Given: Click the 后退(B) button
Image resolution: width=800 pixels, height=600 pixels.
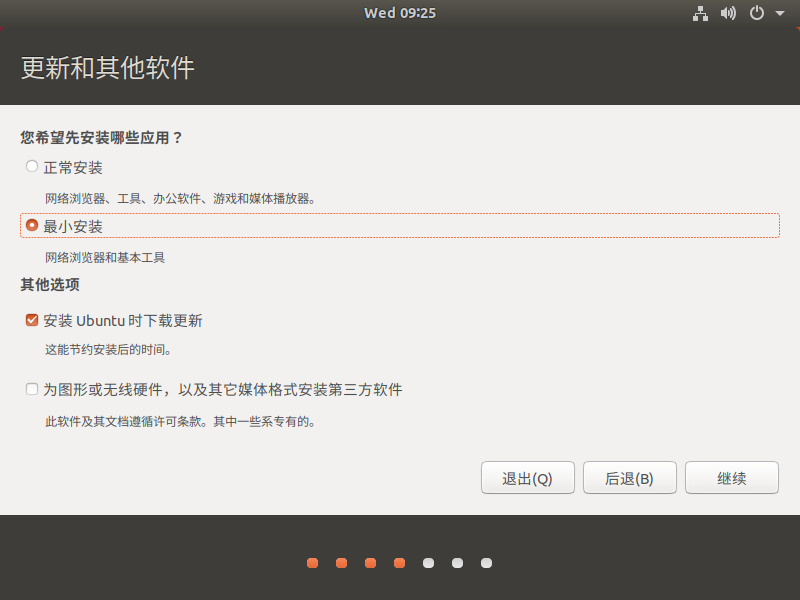Looking at the screenshot, I should [x=630, y=478].
